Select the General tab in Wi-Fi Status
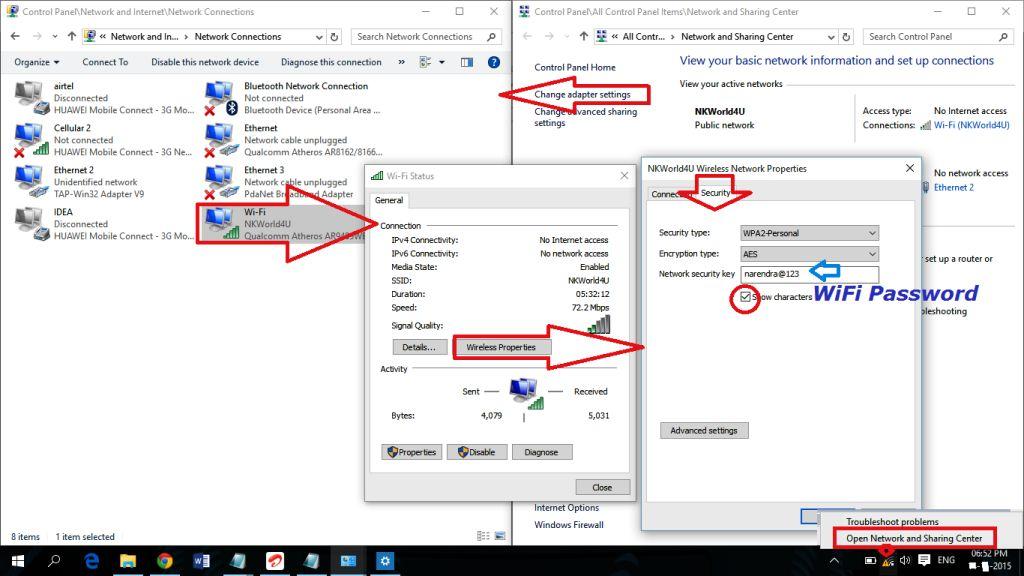 pyautogui.click(x=389, y=200)
